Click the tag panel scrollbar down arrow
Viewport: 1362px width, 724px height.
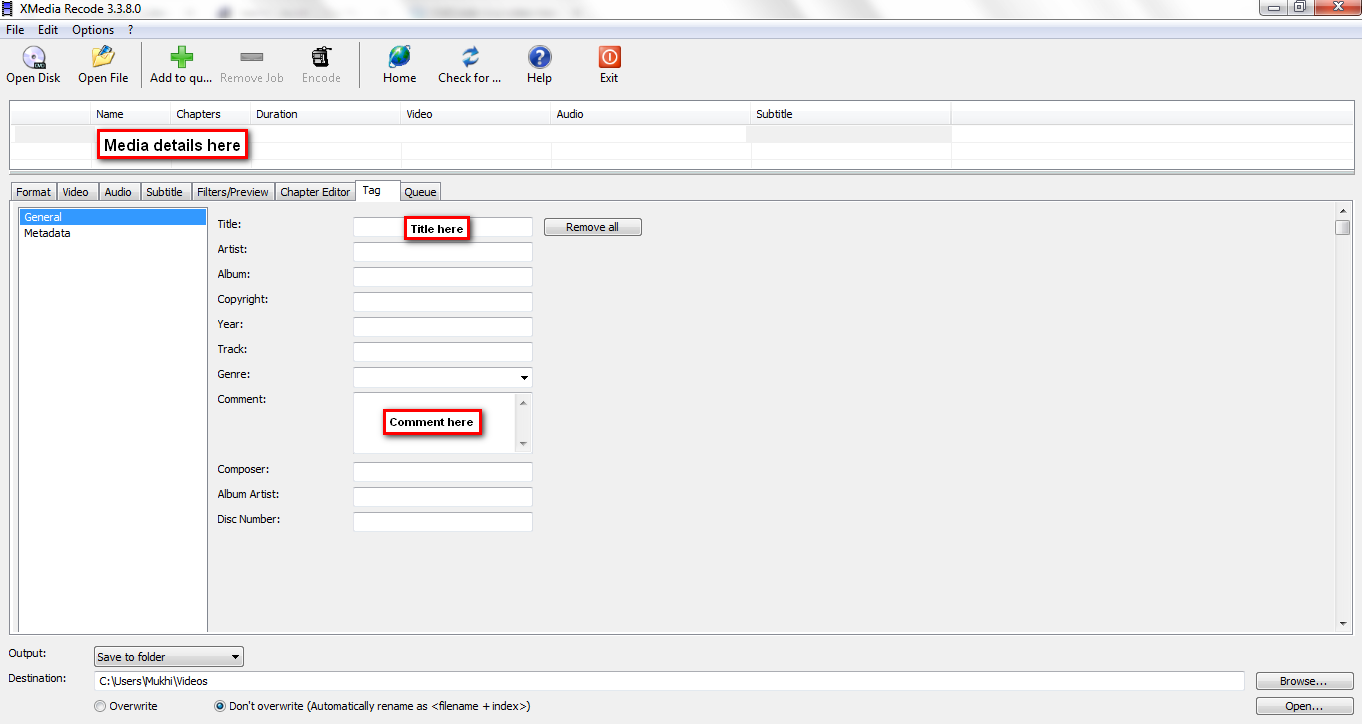tap(1343, 624)
